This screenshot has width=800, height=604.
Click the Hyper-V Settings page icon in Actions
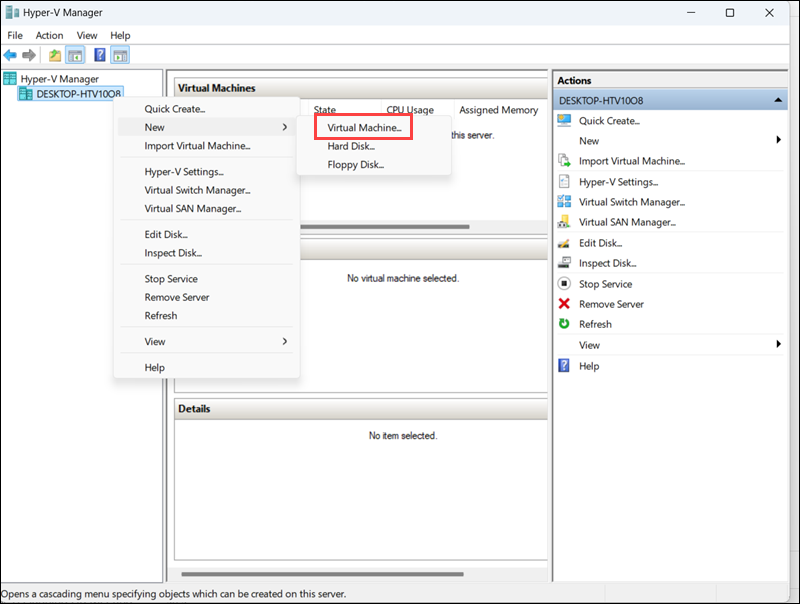(564, 182)
